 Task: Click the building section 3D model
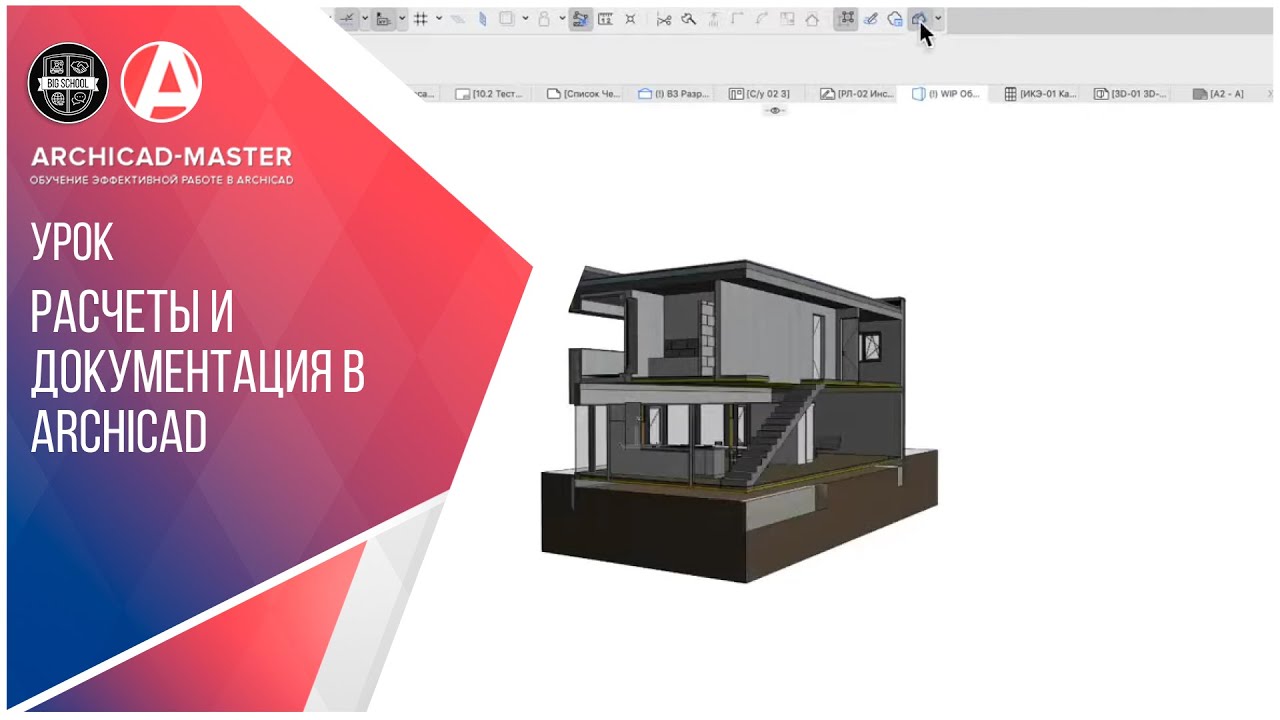[x=739, y=422]
